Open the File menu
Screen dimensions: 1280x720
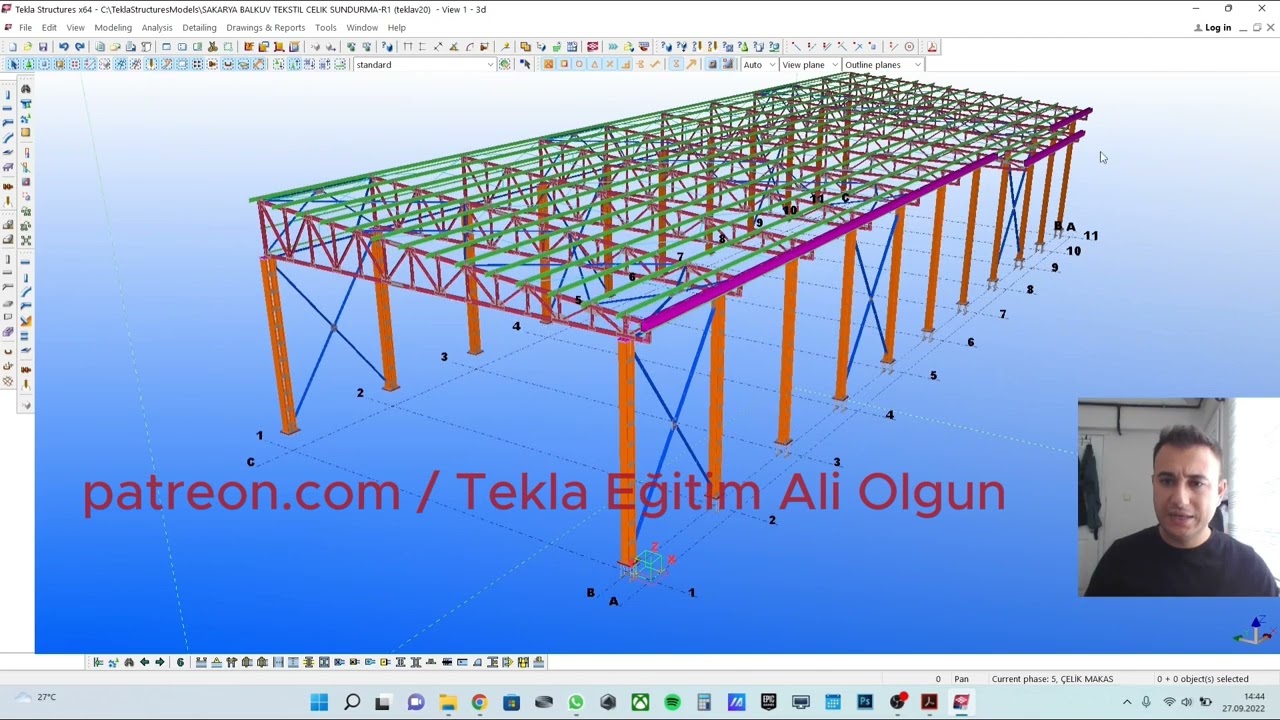tap(25, 27)
